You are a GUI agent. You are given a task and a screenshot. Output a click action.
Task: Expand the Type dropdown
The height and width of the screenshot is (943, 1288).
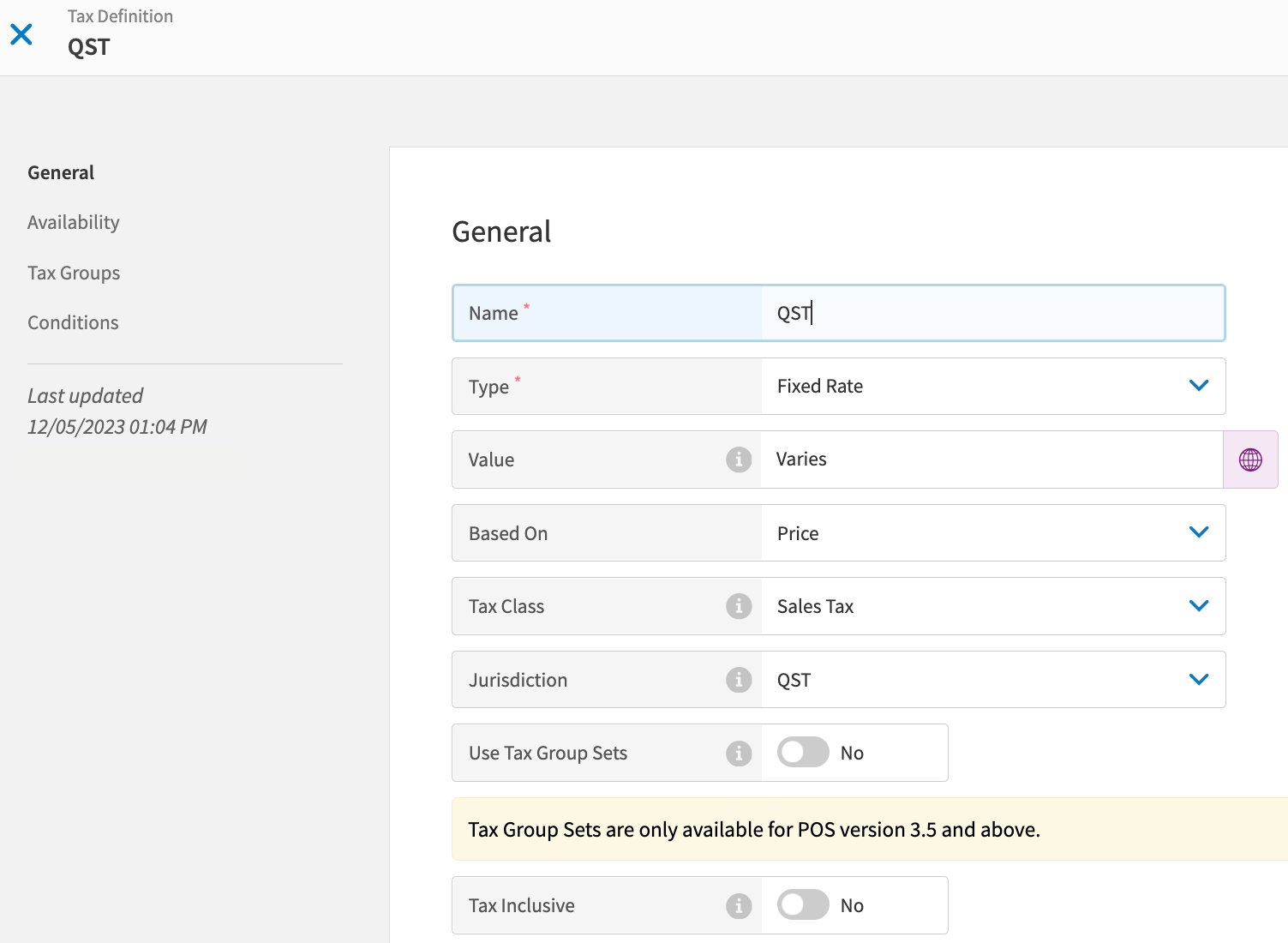pos(1198,386)
